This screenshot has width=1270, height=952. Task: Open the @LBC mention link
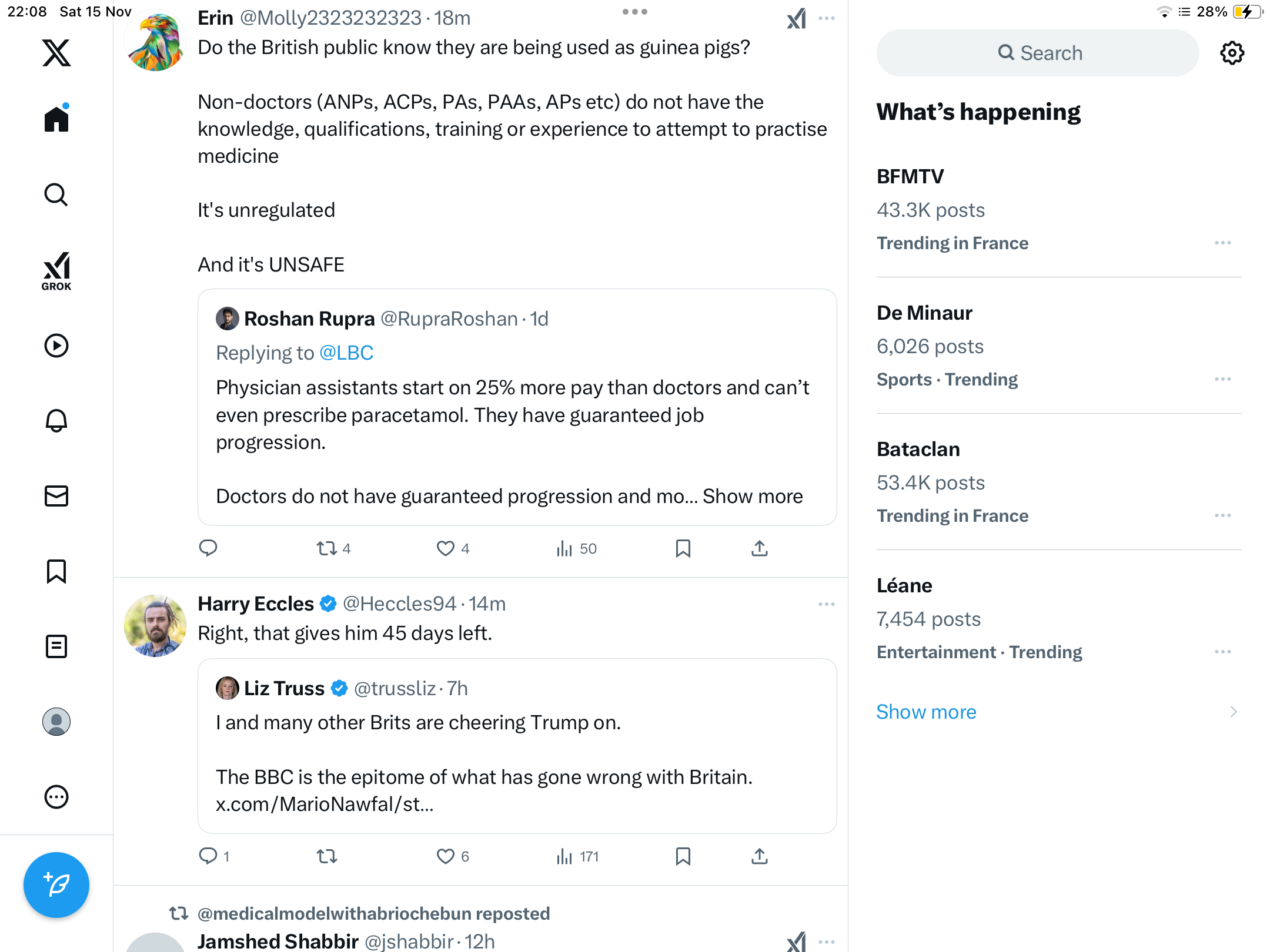(x=346, y=353)
